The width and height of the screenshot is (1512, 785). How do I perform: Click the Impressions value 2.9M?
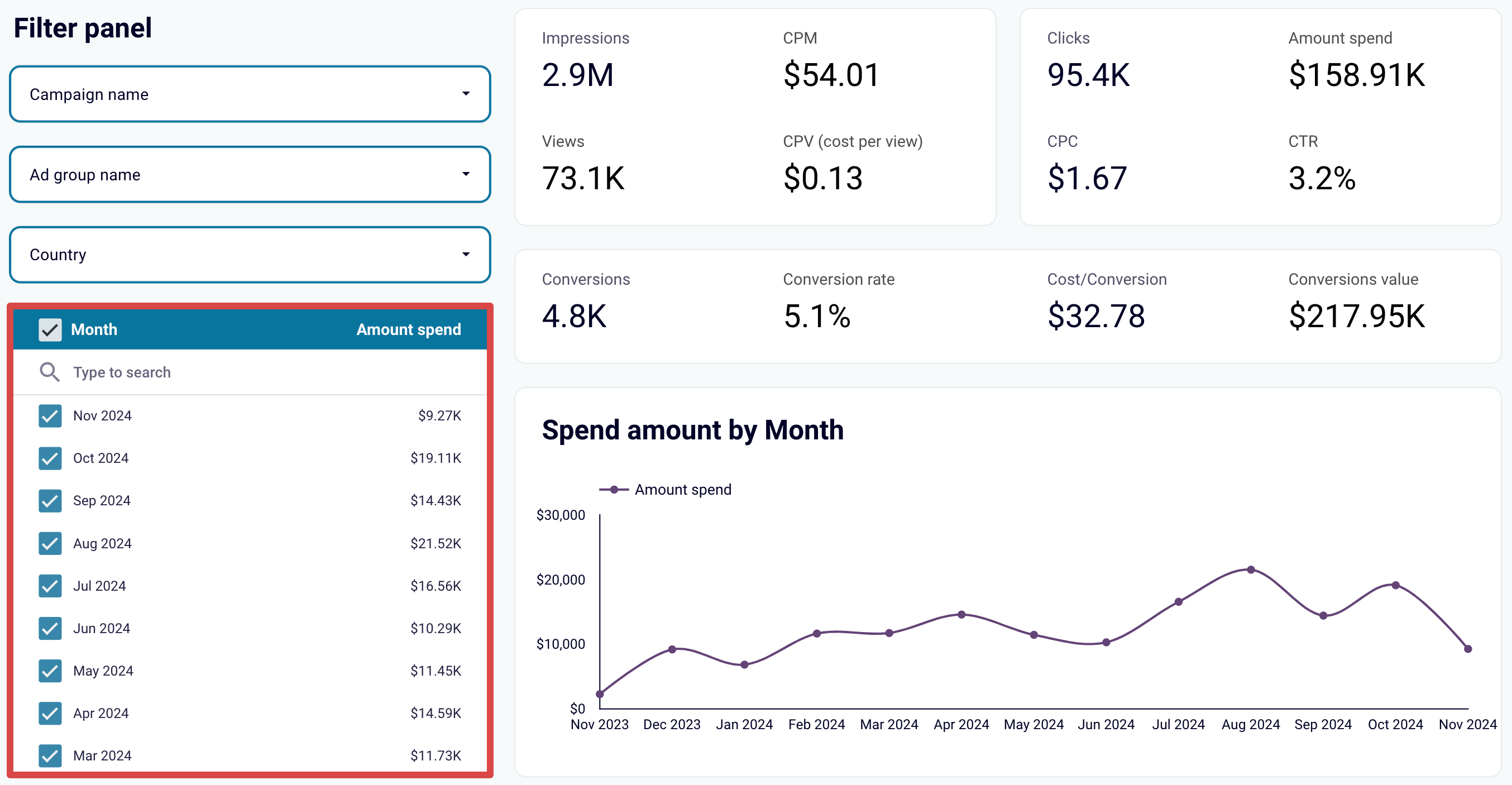577,75
